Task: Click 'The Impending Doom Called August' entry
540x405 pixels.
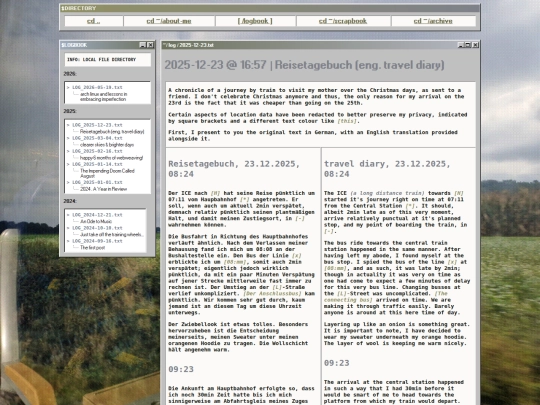Action: click(x=107, y=173)
